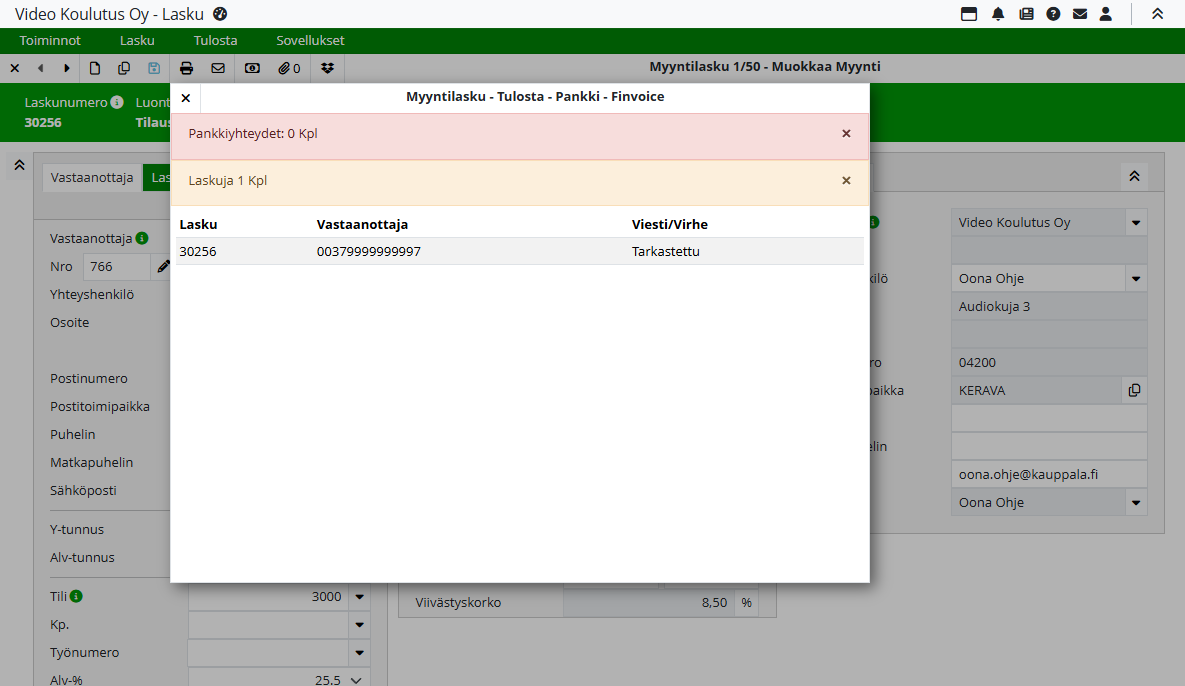Click the news icon in the top bar
Viewport: 1185px width, 686px height.
click(1026, 14)
